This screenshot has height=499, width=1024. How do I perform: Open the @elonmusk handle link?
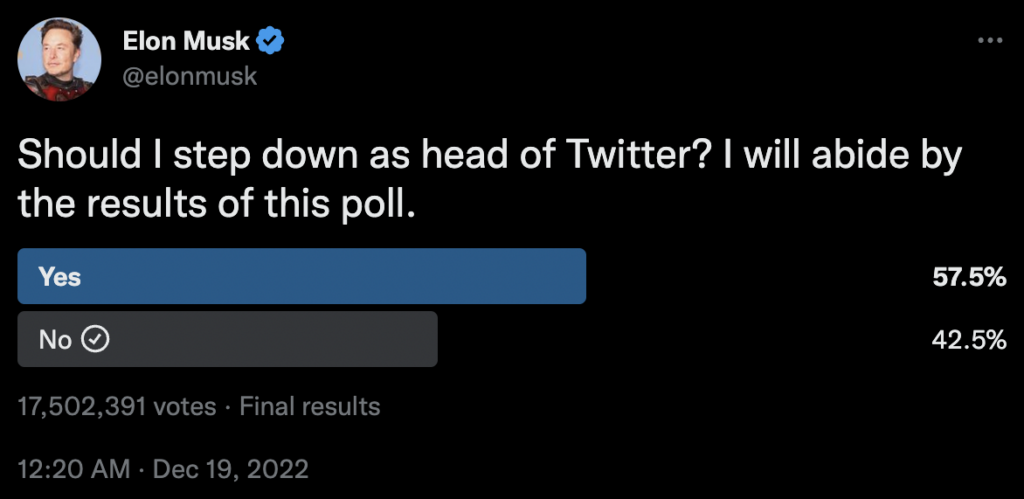[189, 75]
